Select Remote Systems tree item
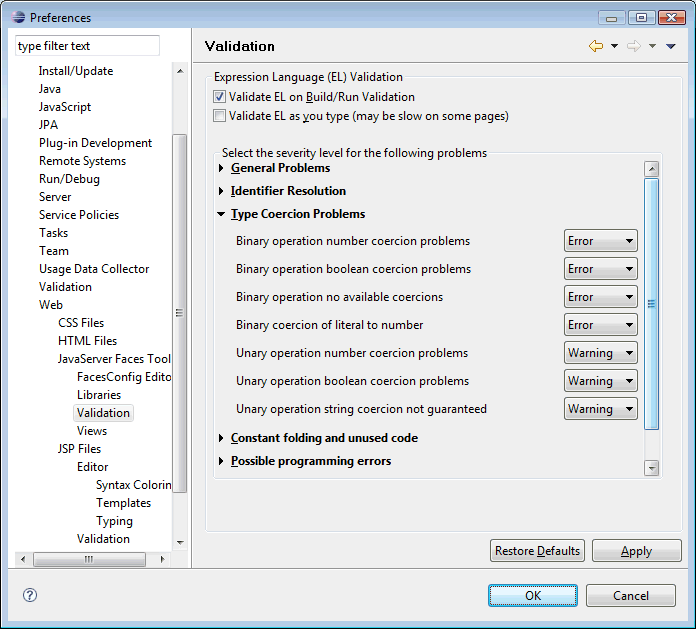696x629 pixels. pos(83,161)
